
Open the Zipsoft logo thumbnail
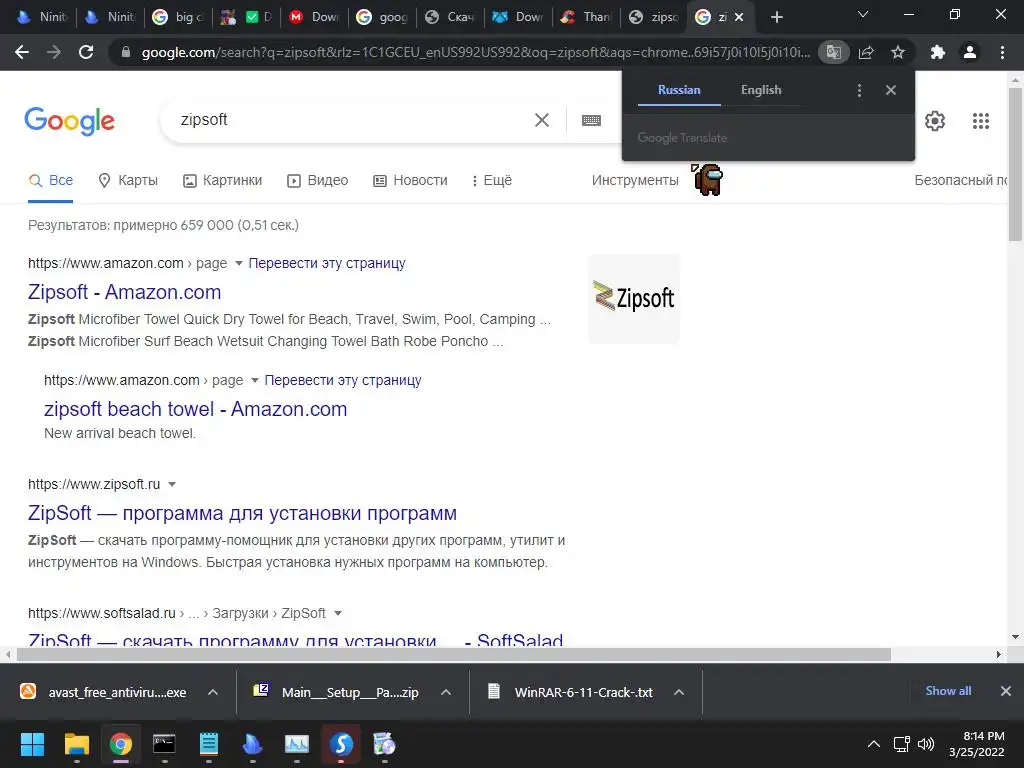(633, 298)
